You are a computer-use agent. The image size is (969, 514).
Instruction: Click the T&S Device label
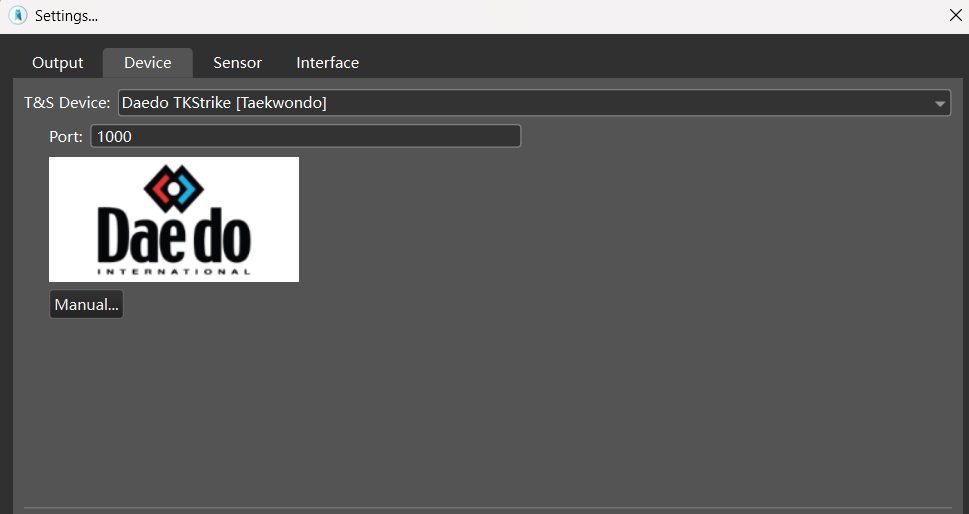(67, 103)
